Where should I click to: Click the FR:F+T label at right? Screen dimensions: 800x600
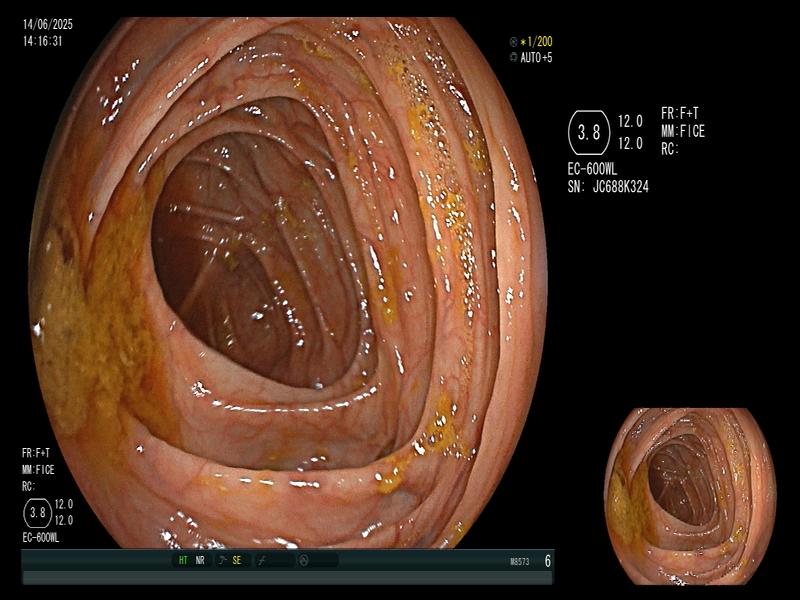(x=680, y=113)
